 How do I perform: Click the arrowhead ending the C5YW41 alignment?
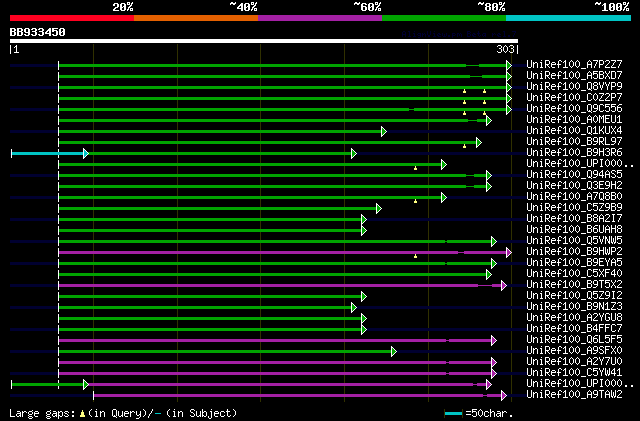pyautogui.click(x=494, y=374)
